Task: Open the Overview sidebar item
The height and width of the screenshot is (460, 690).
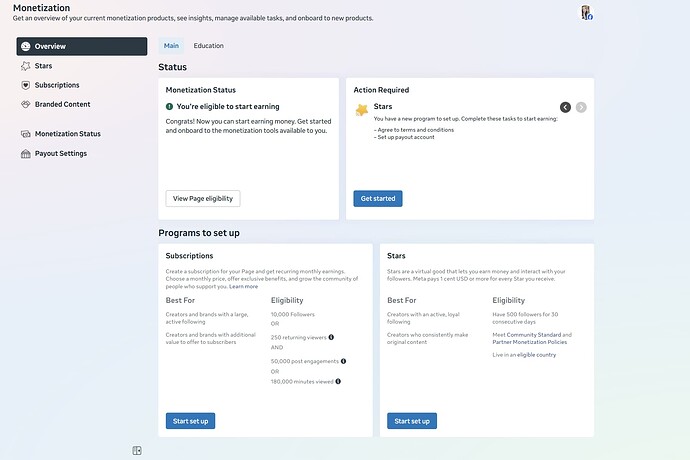Action: click(x=82, y=46)
